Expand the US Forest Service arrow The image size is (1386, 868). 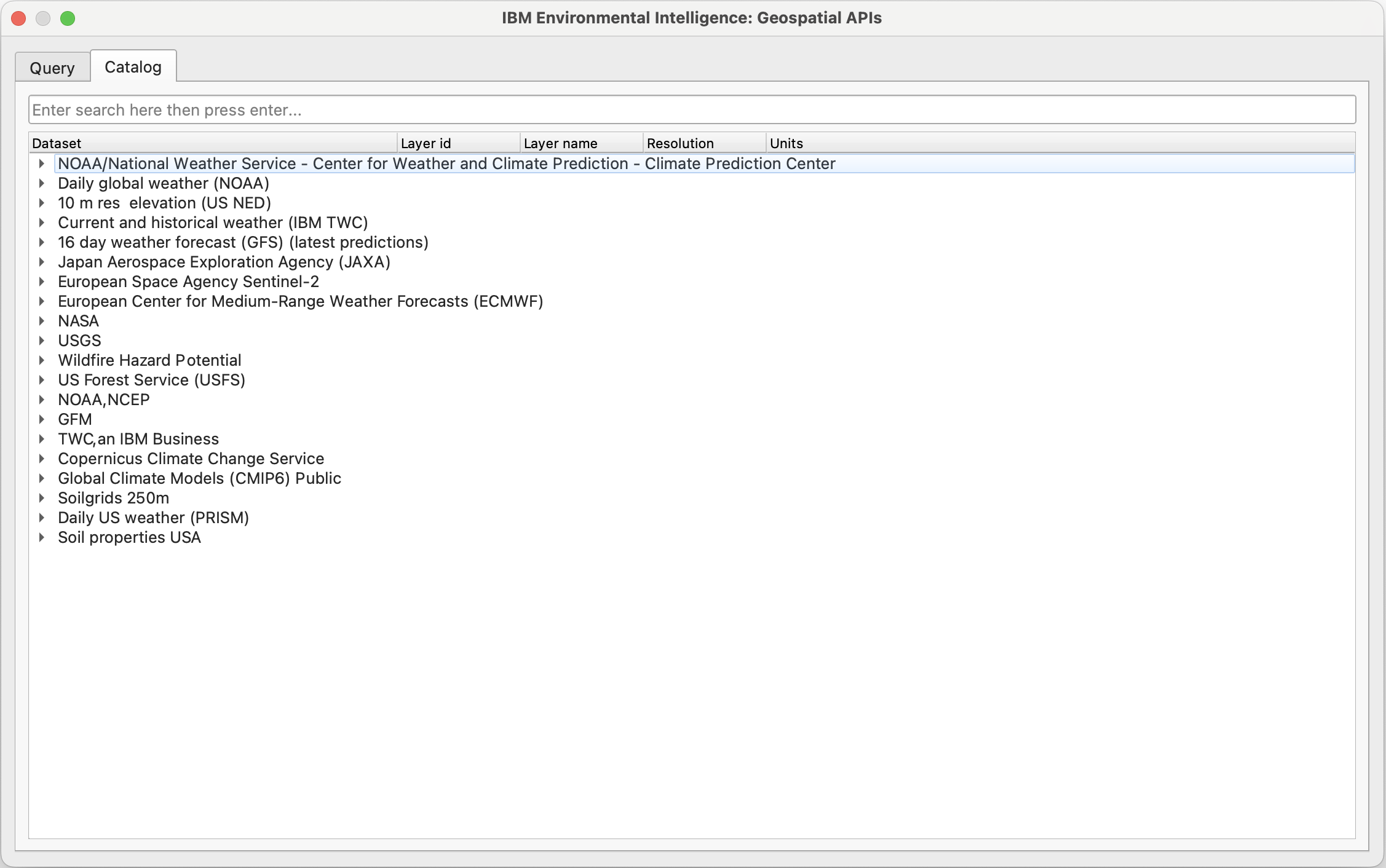(41, 380)
